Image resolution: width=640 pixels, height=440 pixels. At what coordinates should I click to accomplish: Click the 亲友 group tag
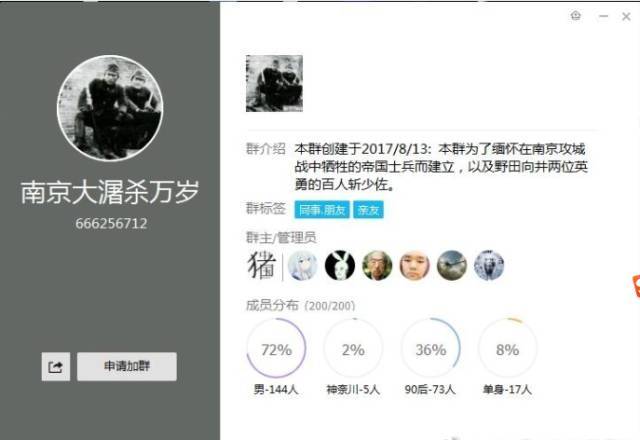368,210
